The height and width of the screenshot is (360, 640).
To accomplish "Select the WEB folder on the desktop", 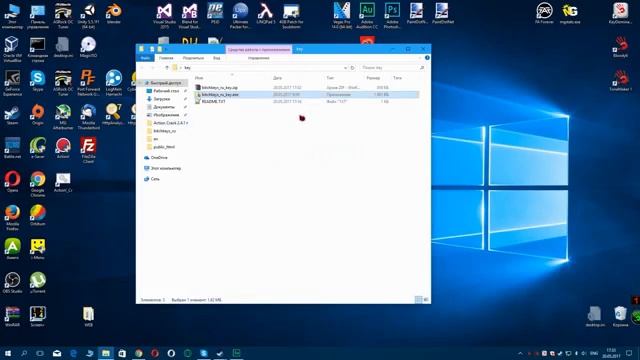I will (x=88, y=316).
